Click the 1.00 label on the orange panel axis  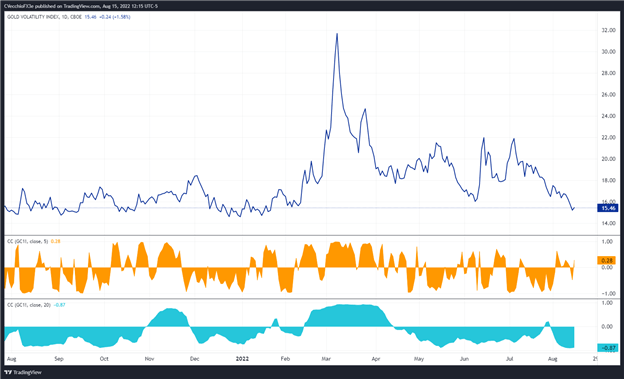[x=608, y=241]
